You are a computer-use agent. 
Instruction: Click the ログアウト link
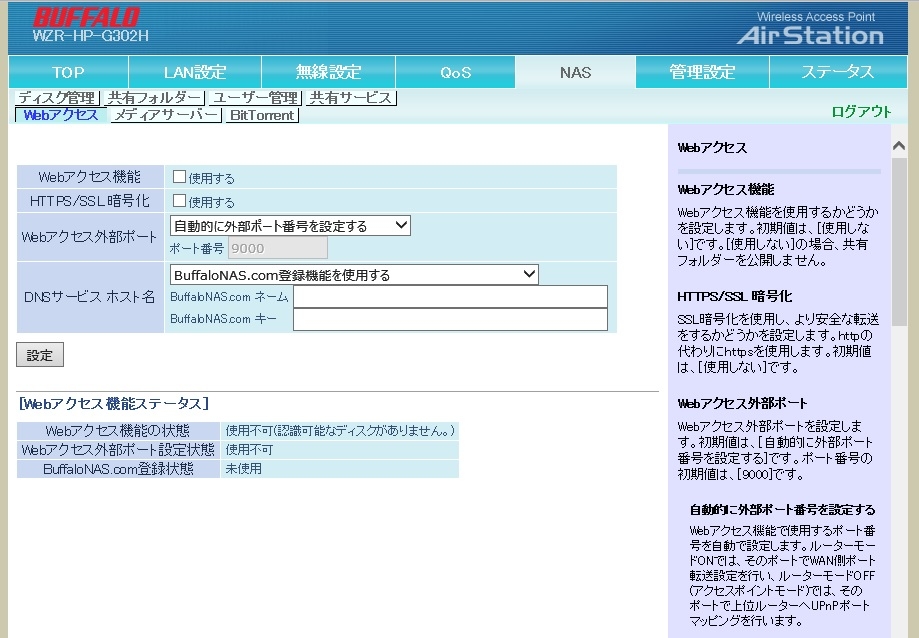861,111
